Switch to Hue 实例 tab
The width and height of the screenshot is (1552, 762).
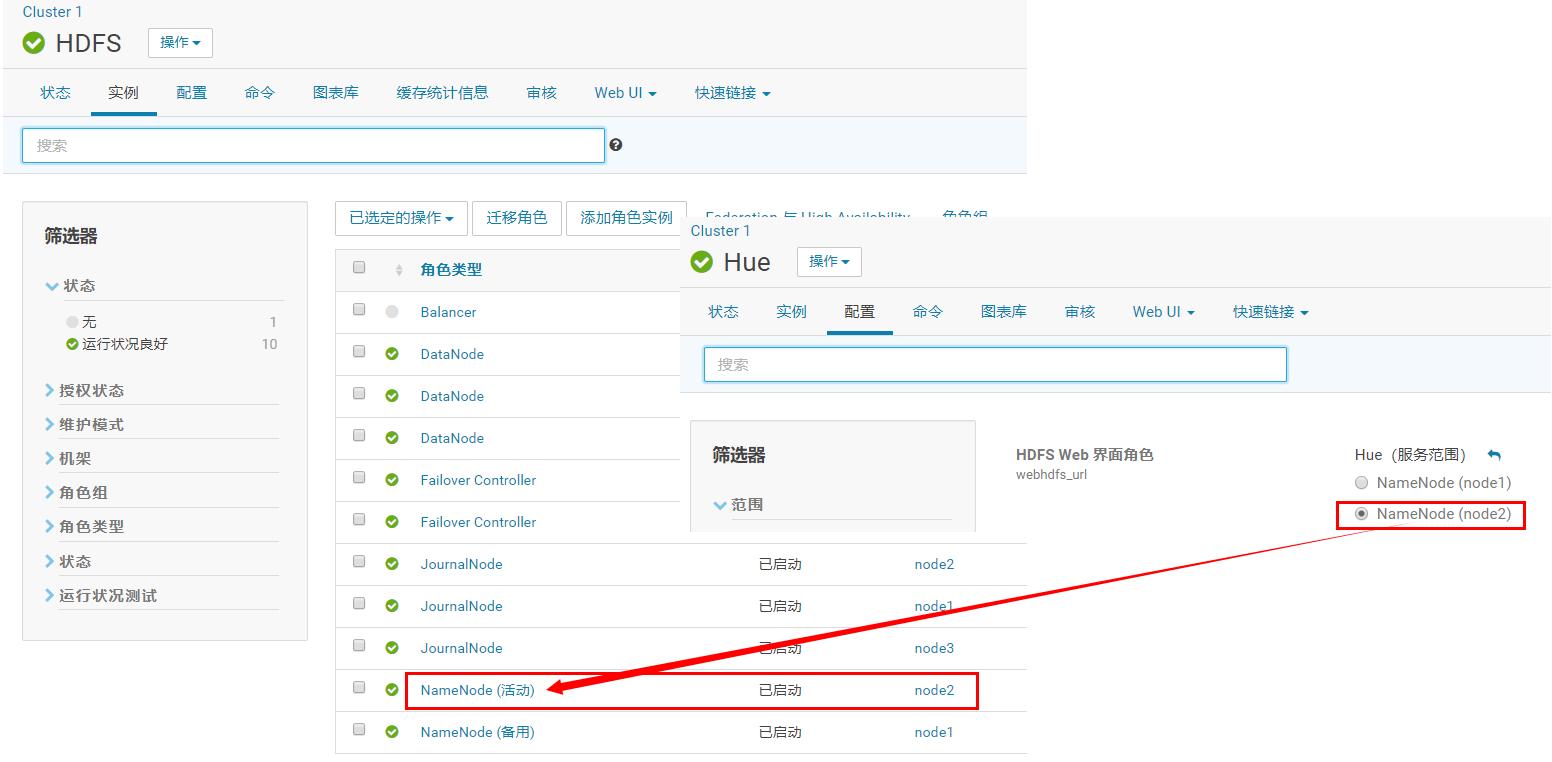[792, 312]
